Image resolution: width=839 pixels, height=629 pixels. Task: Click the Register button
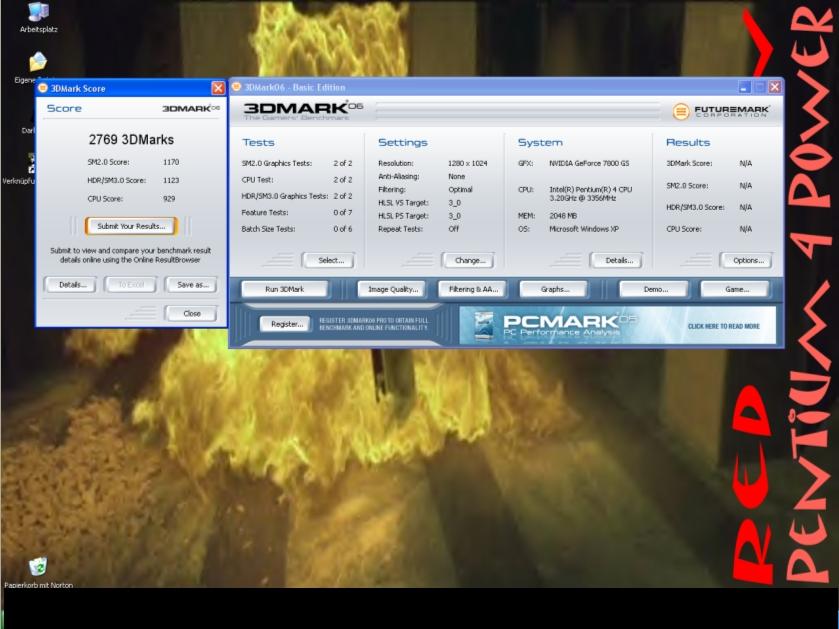285,324
